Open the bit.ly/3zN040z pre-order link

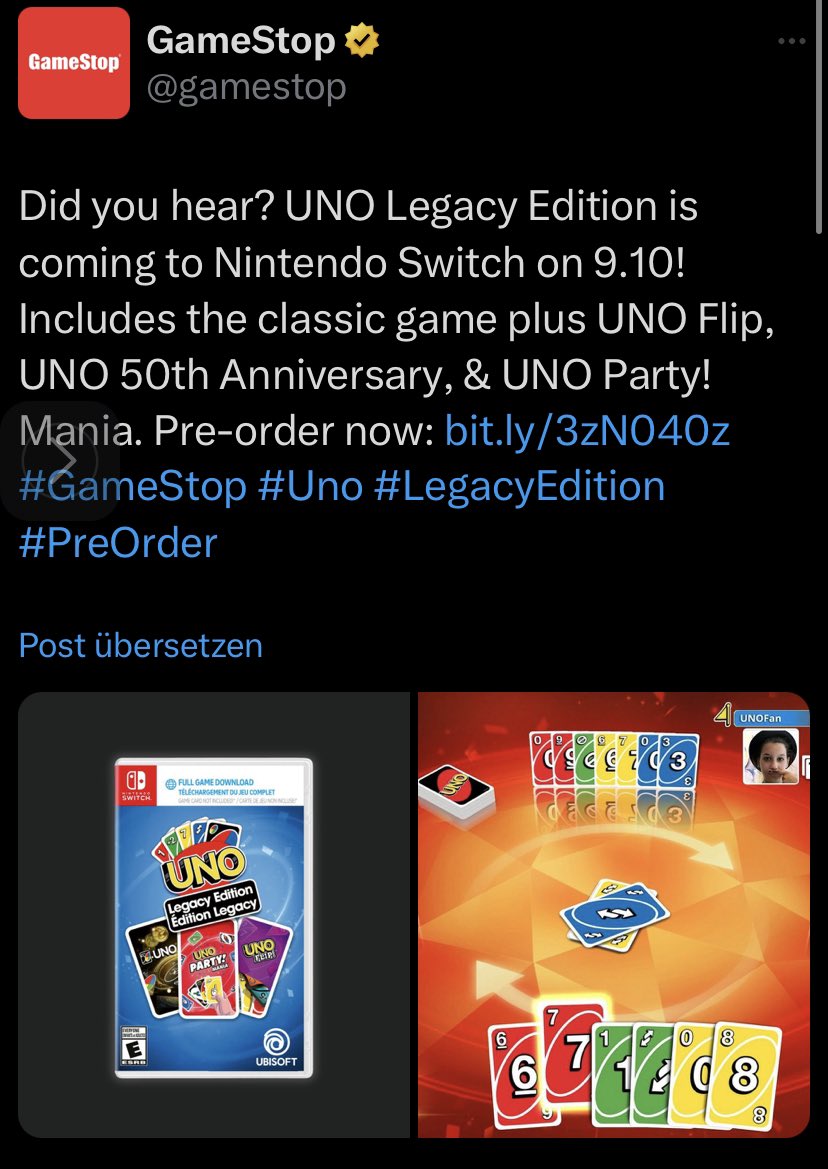pyautogui.click(x=587, y=430)
